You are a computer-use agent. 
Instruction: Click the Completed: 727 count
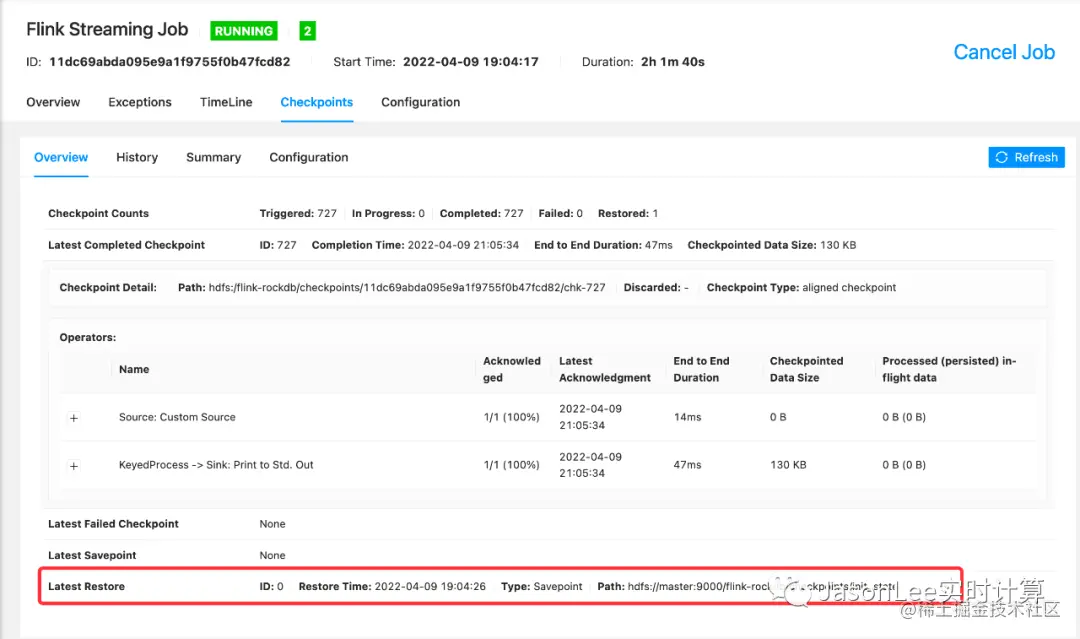point(481,213)
